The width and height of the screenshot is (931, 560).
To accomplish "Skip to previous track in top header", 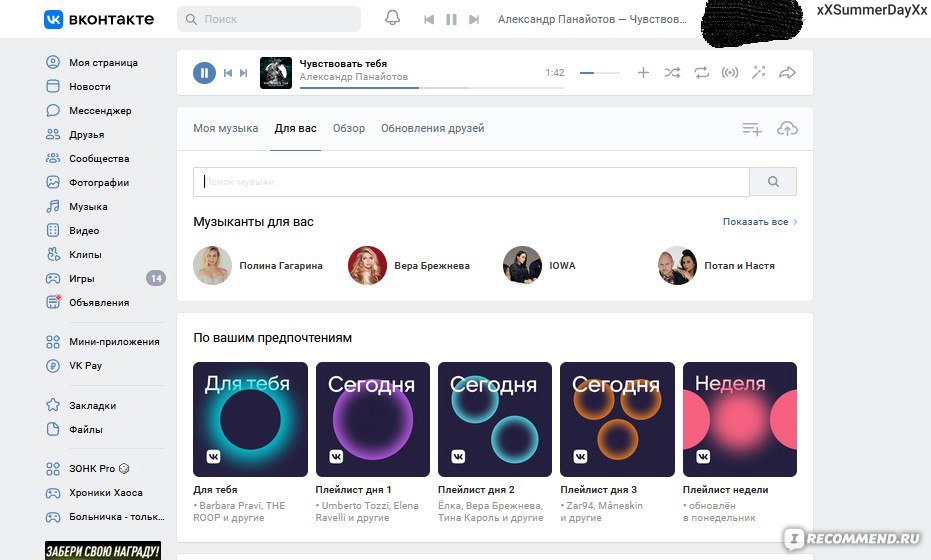I will pos(429,20).
